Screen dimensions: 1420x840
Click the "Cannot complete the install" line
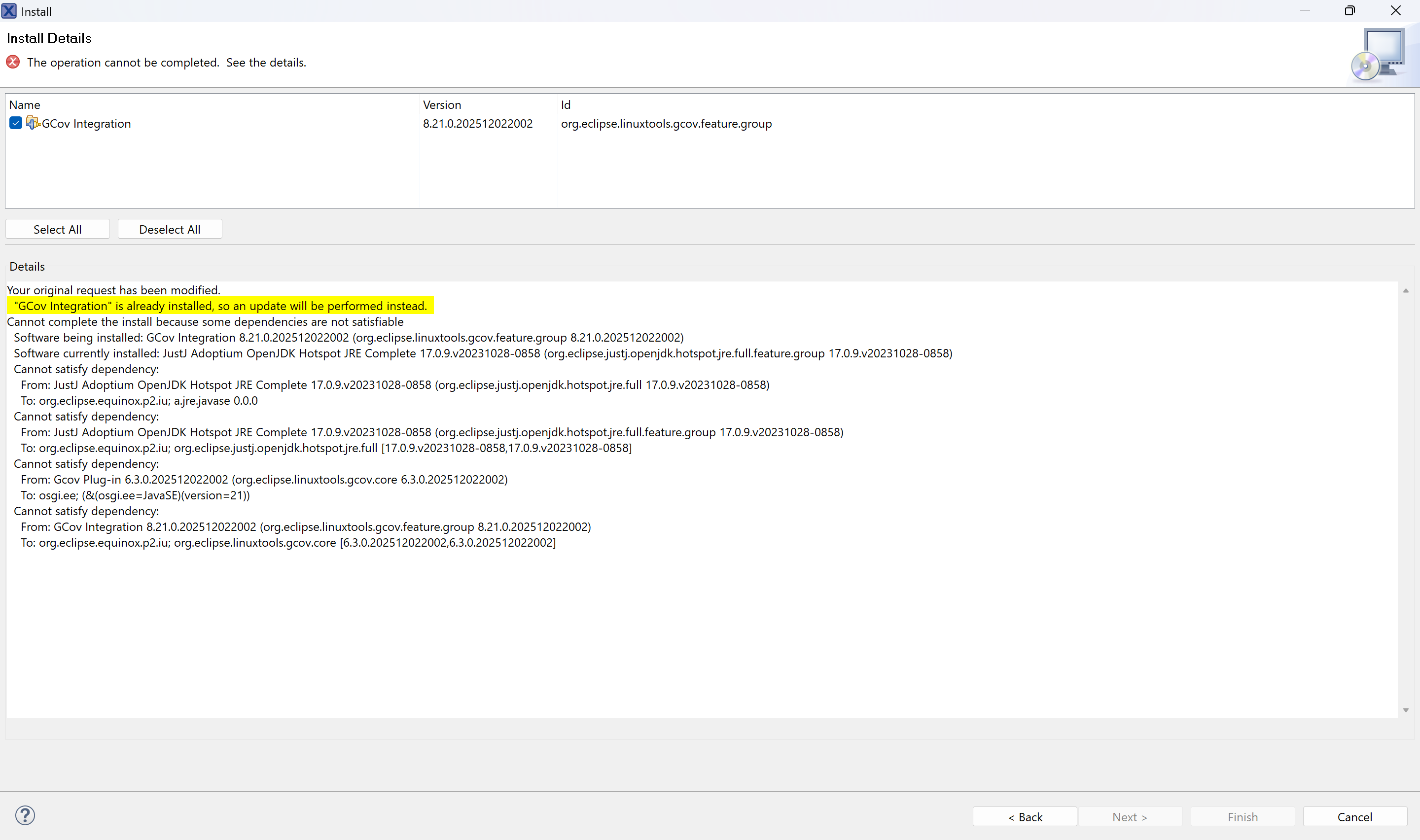[205, 321]
